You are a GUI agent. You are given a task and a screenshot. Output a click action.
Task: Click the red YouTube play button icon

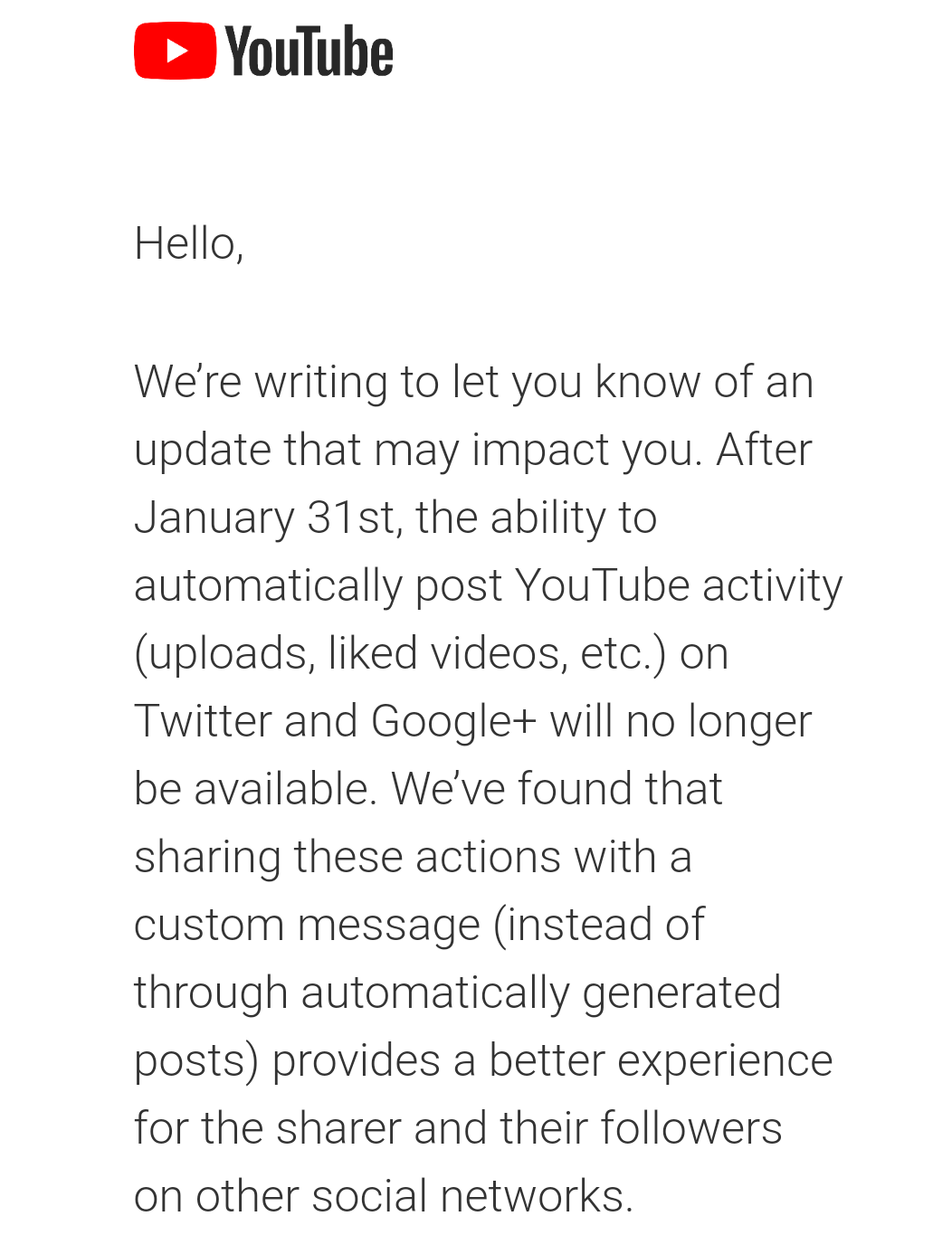pos(175,52)
